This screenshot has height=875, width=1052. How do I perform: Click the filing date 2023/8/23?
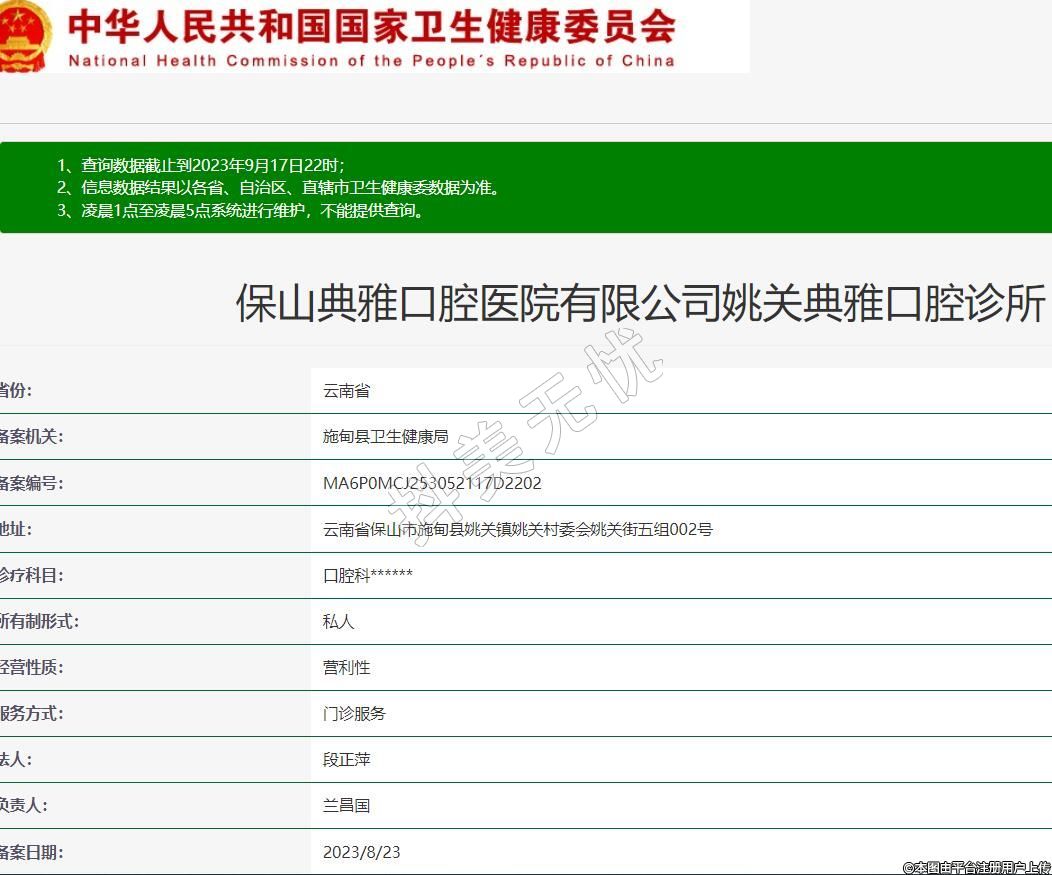[x=361, y=852]
